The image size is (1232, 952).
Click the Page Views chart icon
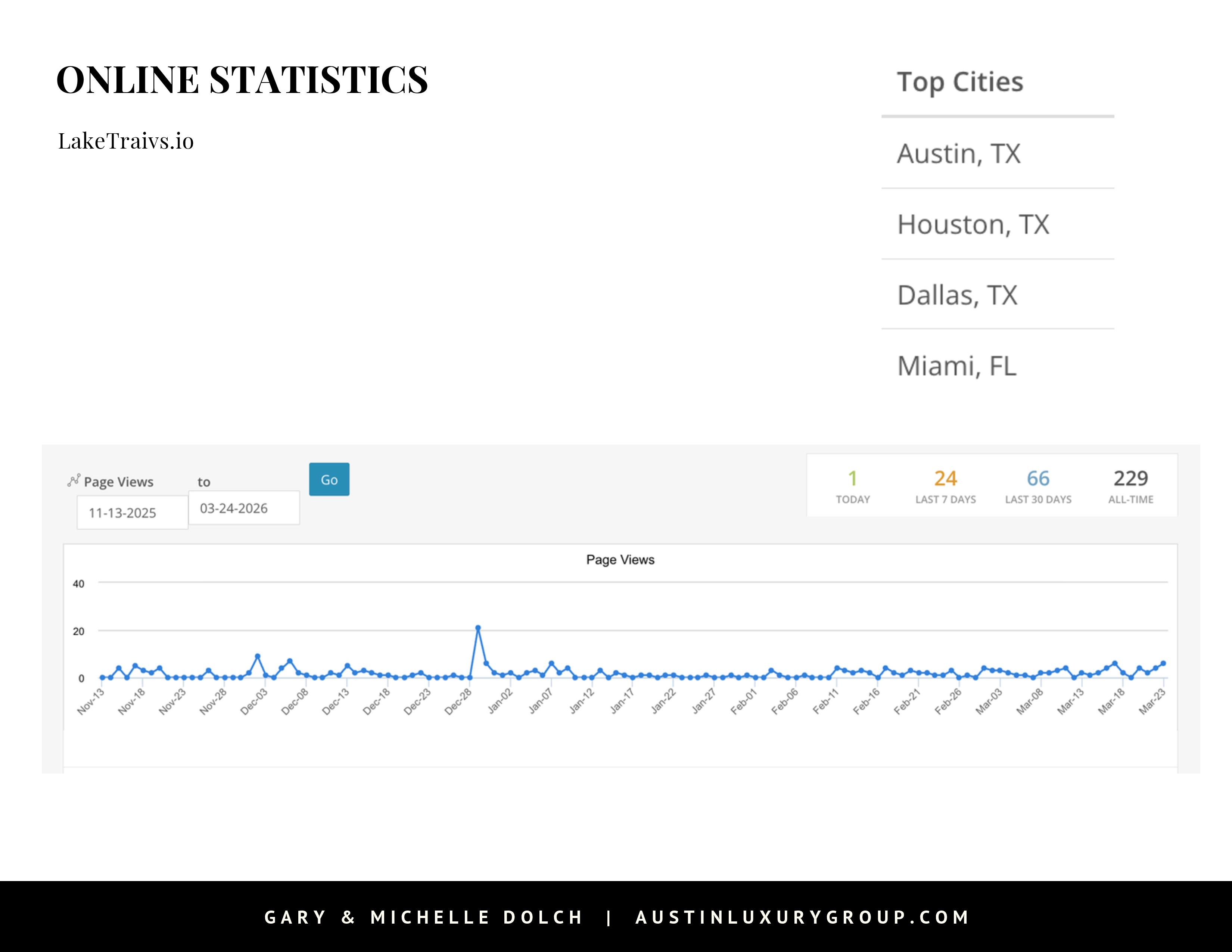pyautogui.click(x=73, y=480)
